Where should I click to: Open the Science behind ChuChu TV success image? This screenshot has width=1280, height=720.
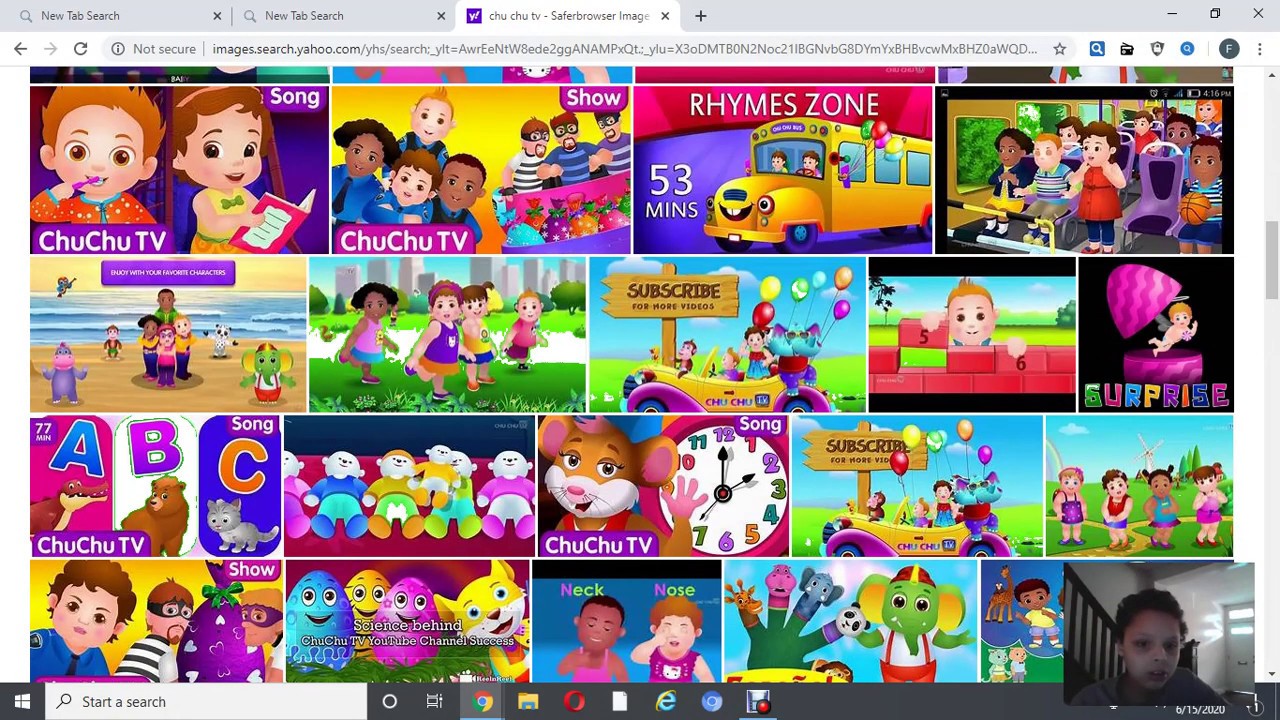407,621
